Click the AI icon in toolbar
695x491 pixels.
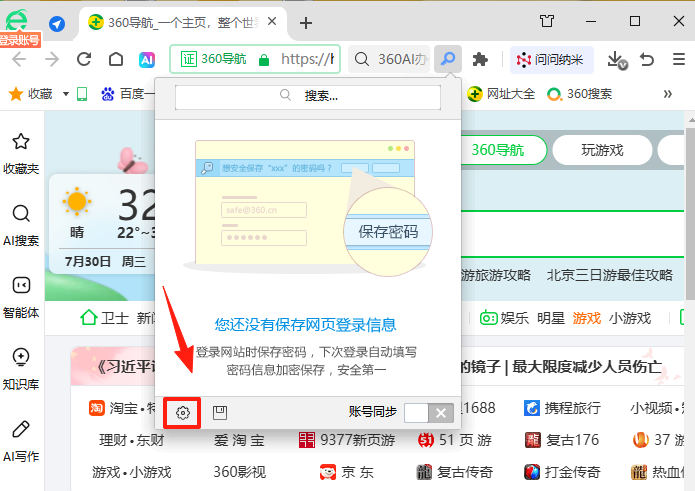click(147, 59)
